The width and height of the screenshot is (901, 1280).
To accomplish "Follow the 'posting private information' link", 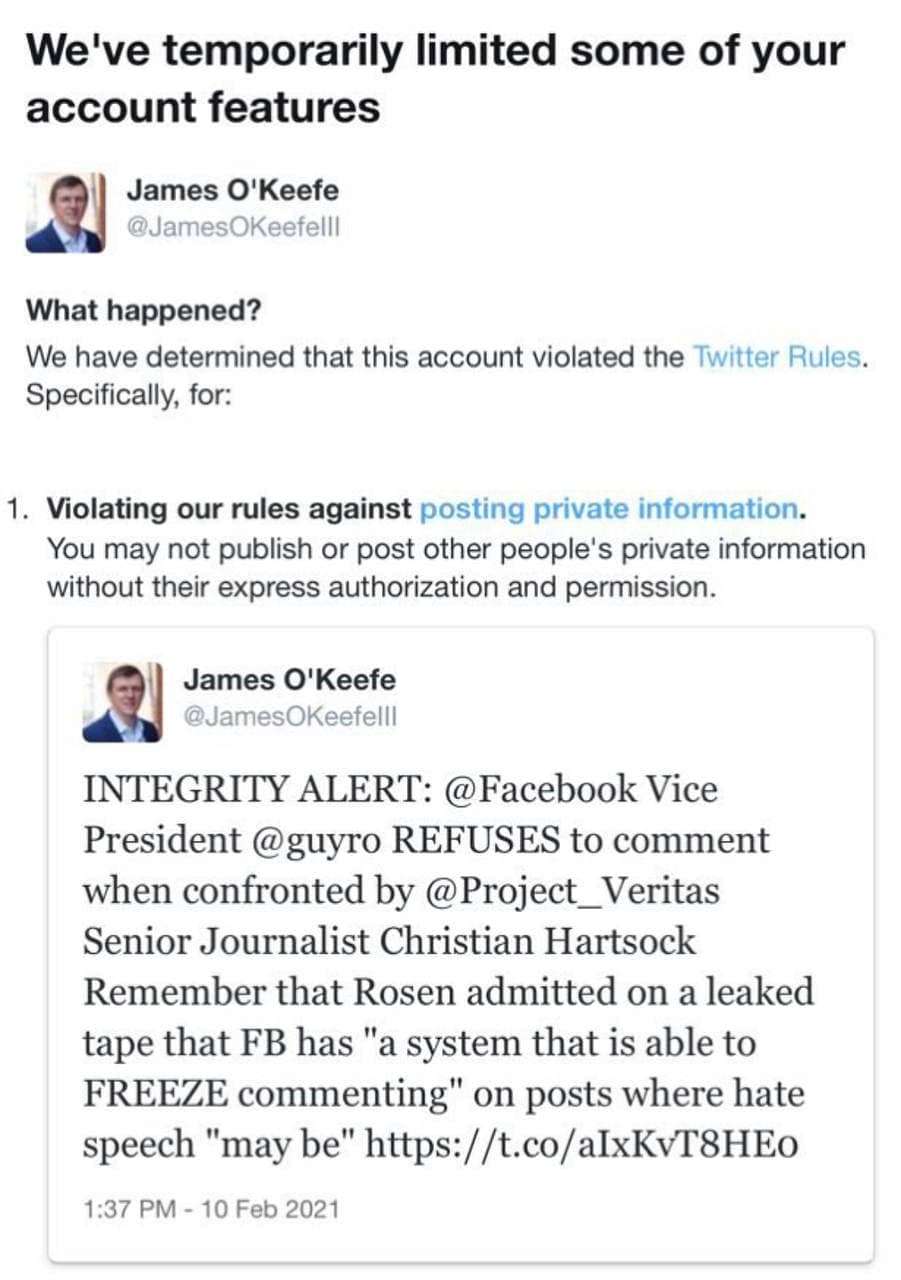I will pos(608,510).
